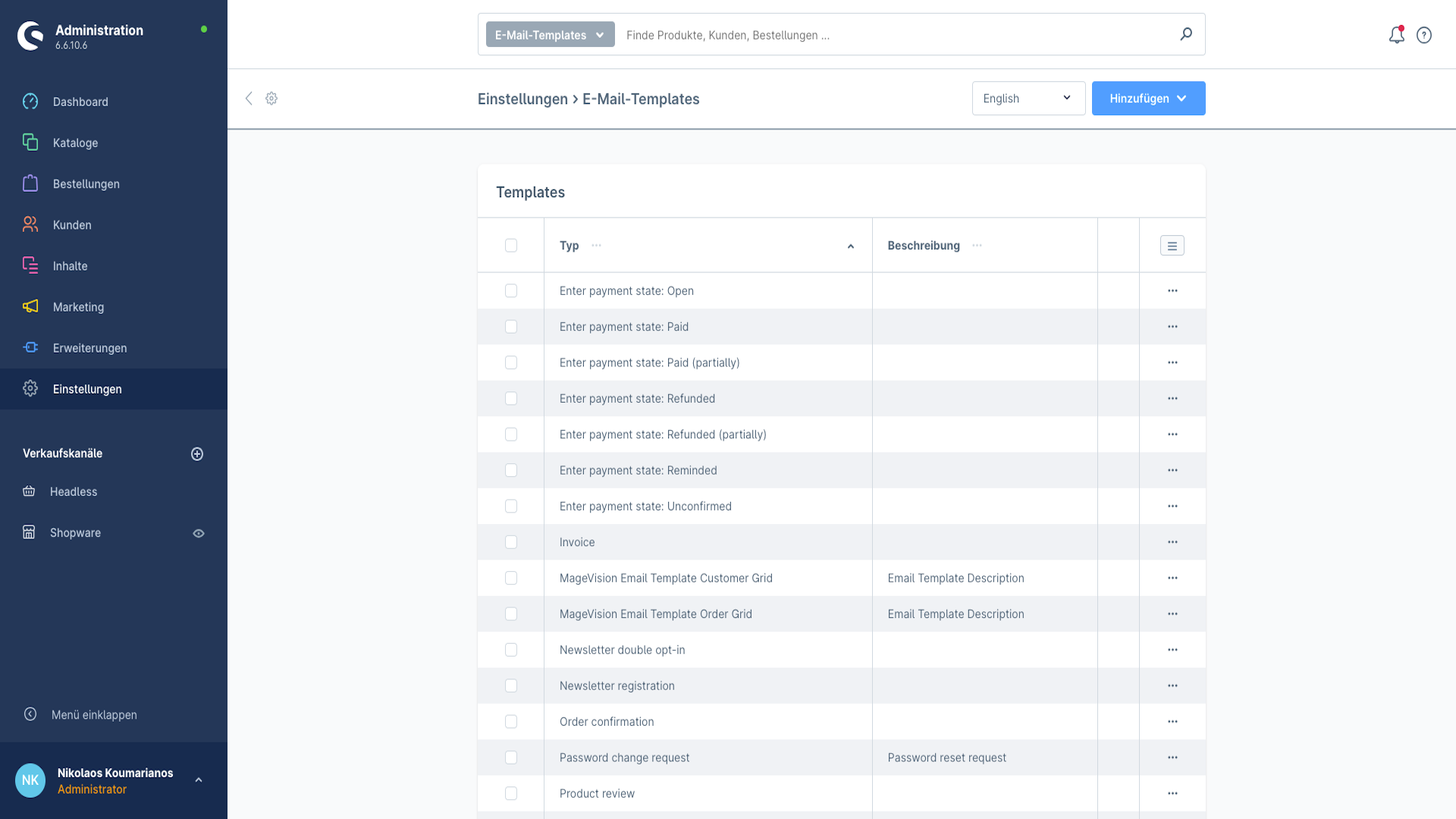Focus the global search input field
The width and height of the screenshot is (1456, 819).
(x=895, y=35)
